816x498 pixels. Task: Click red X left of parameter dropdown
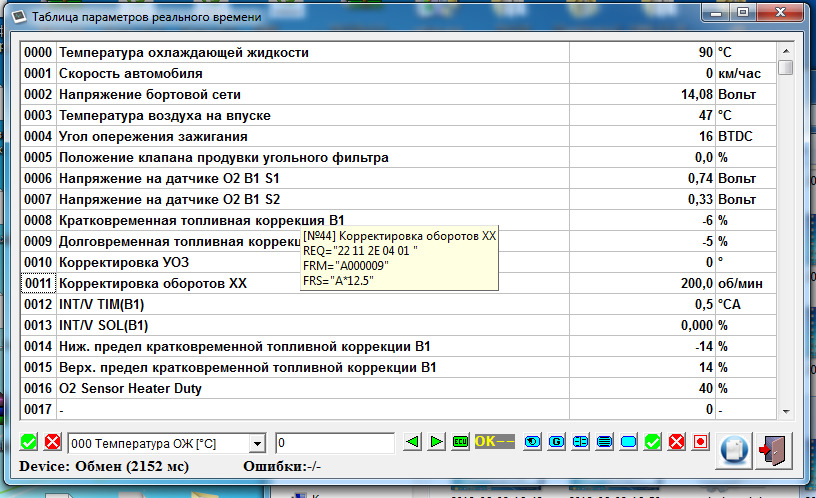point(51,442)
